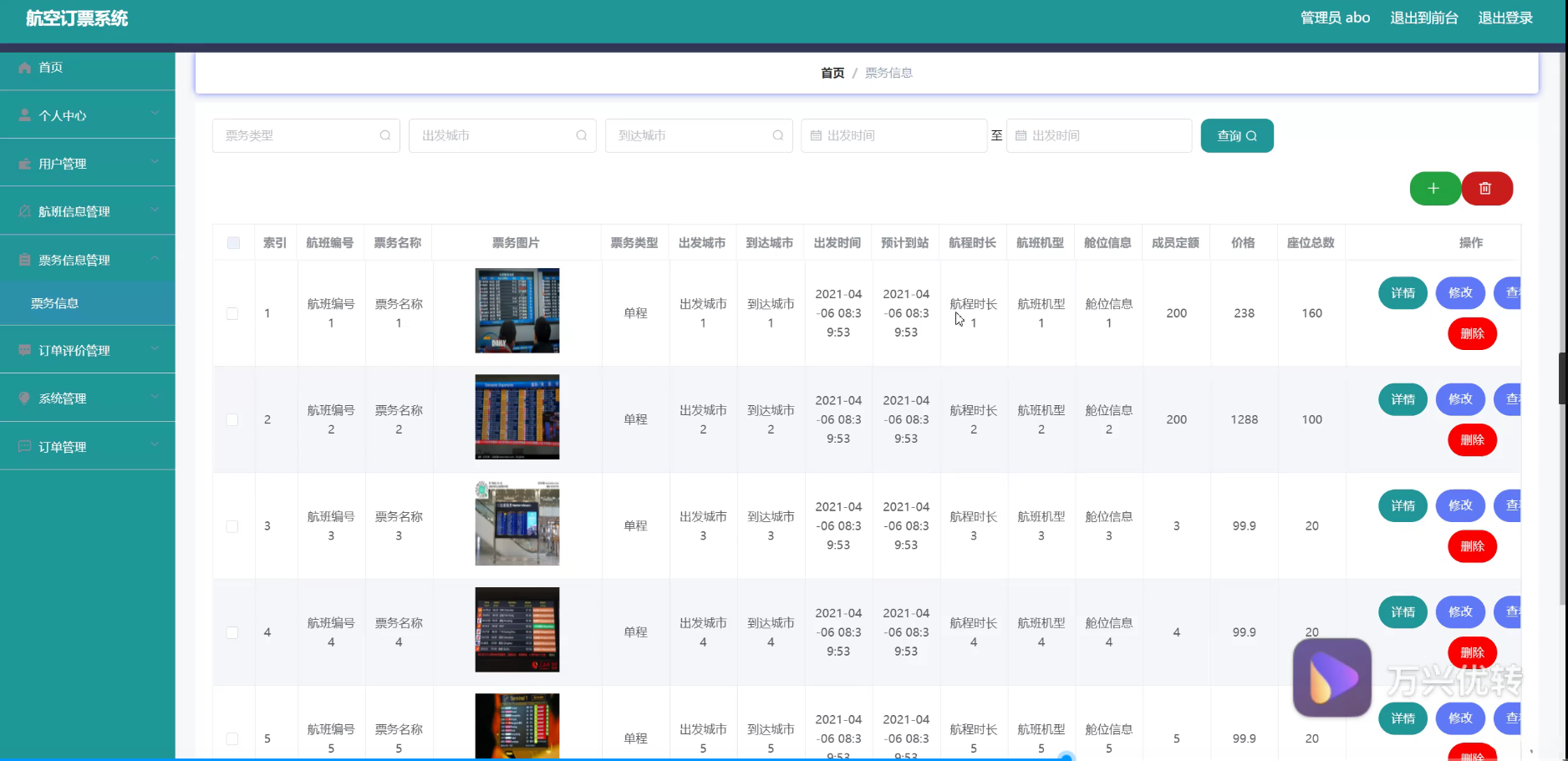This screenshot has height=761, width=1568.
Task: Click the home icon beside 首页 in sidebar
Action: (25, 68)
